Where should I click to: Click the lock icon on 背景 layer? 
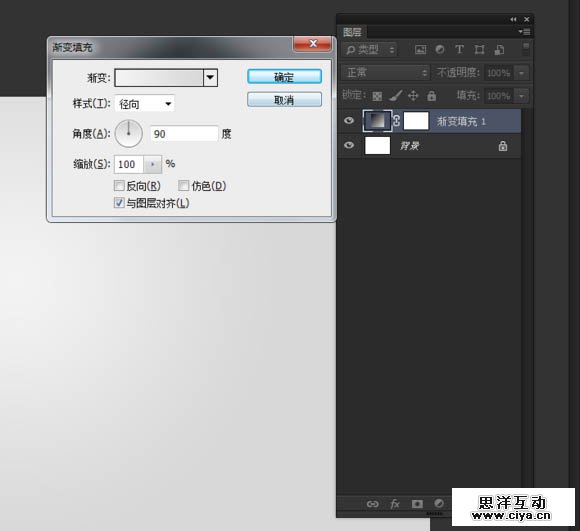pos(503,146)
